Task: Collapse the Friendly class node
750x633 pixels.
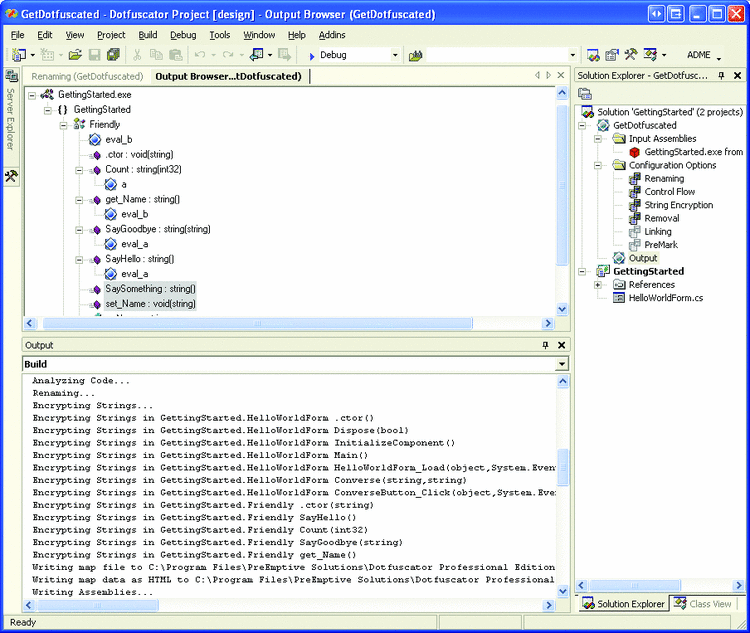Action: pos(63,125)
